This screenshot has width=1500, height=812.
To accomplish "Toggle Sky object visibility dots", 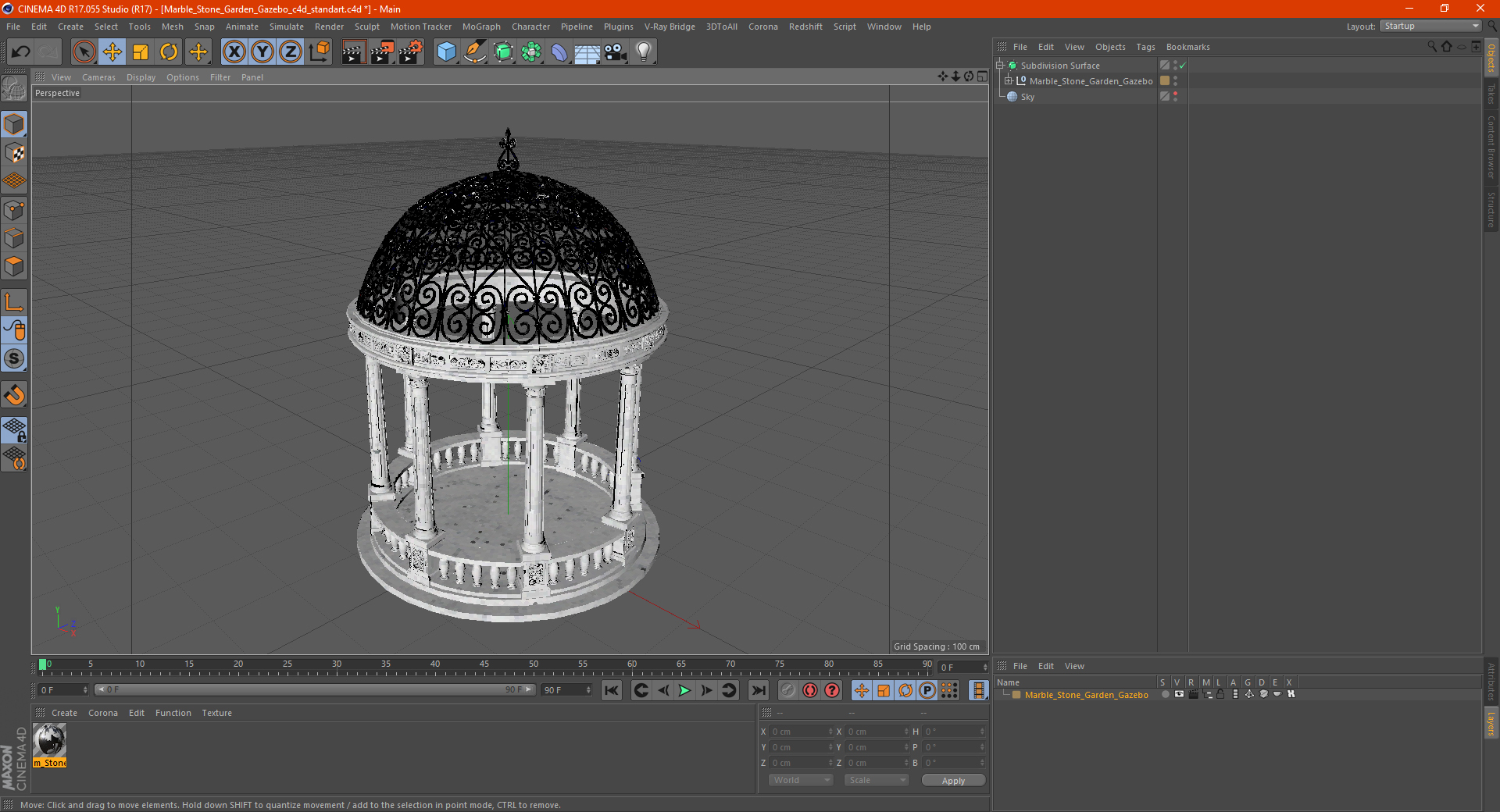I will (x=1176, y=96).
